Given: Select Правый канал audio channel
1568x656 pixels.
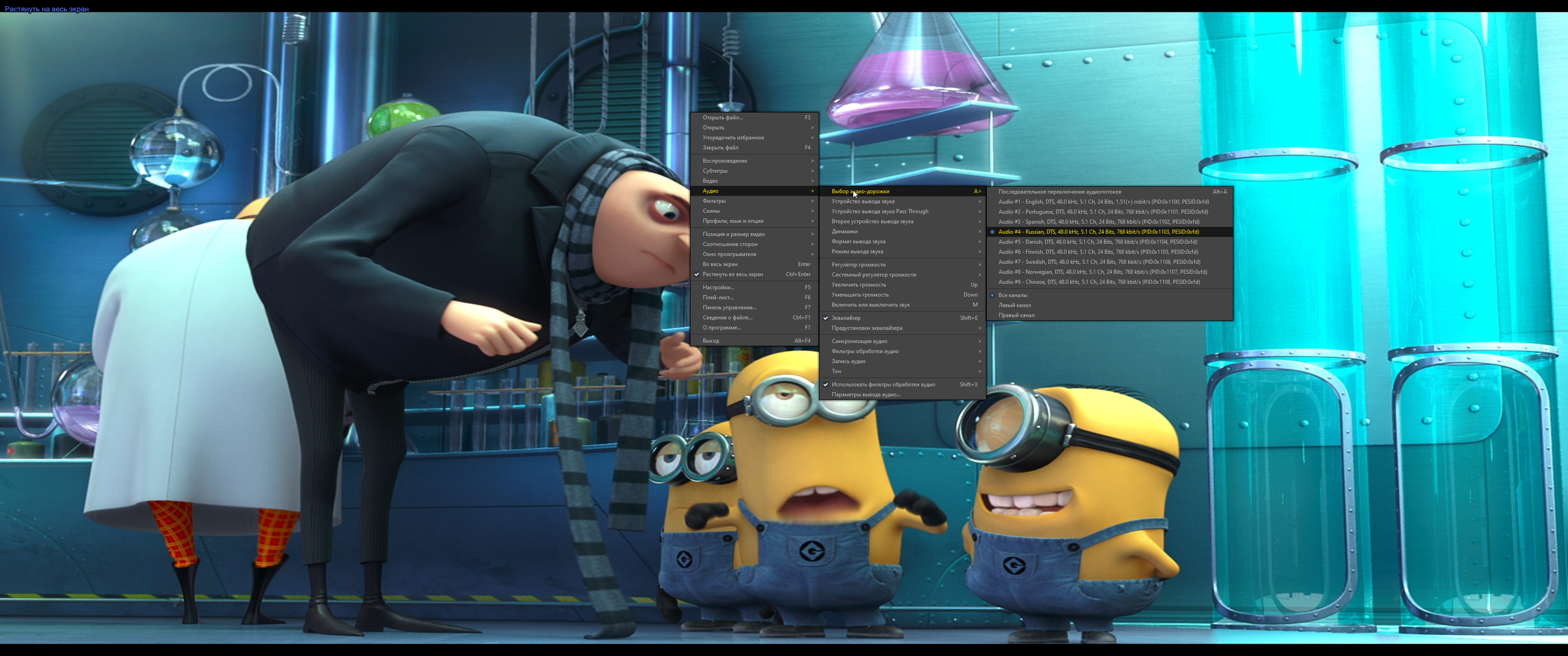Looking at the screenshot, I should [1016, 315].
